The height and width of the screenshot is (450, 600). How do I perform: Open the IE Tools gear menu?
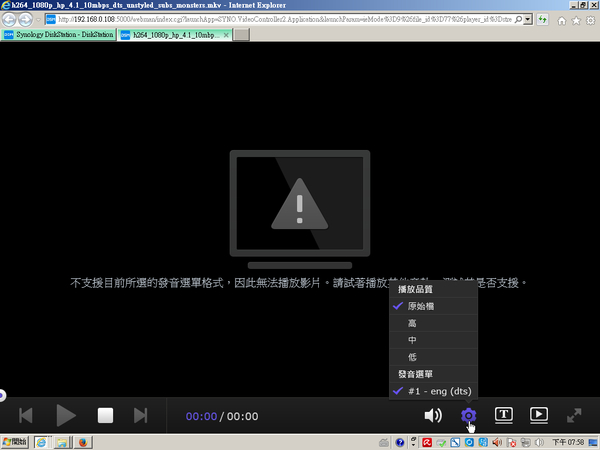pyautogui.click(x=590, y=21)
